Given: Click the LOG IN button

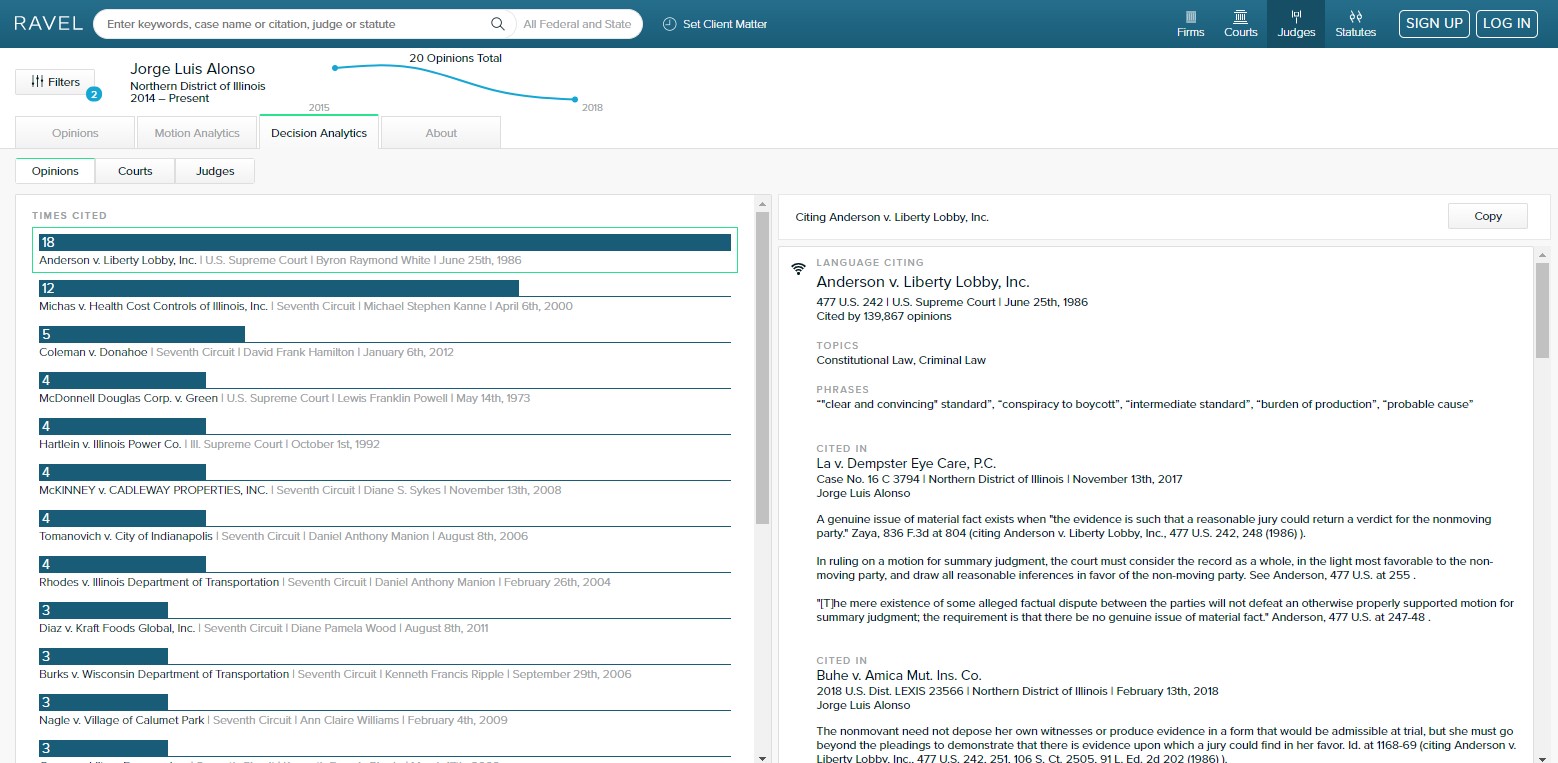Looking at the screenshot, I should (1506, 24).
